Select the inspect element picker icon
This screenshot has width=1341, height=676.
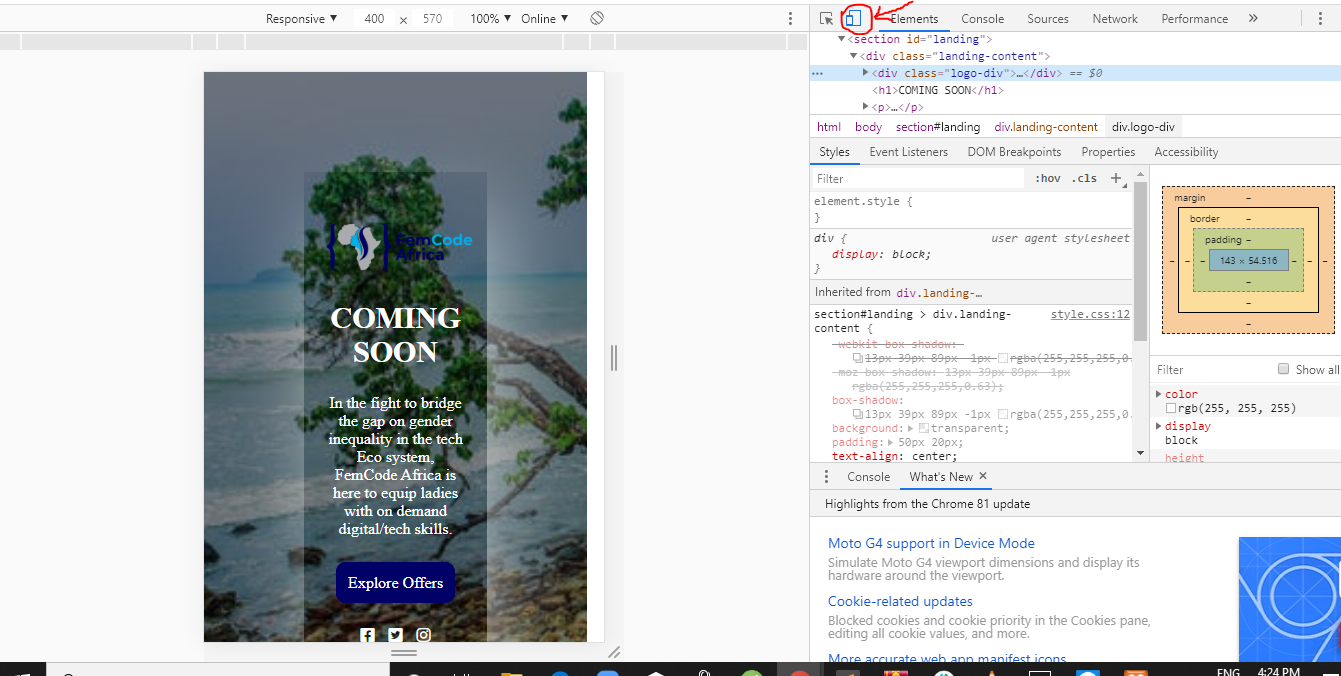[x=825, y=18]
